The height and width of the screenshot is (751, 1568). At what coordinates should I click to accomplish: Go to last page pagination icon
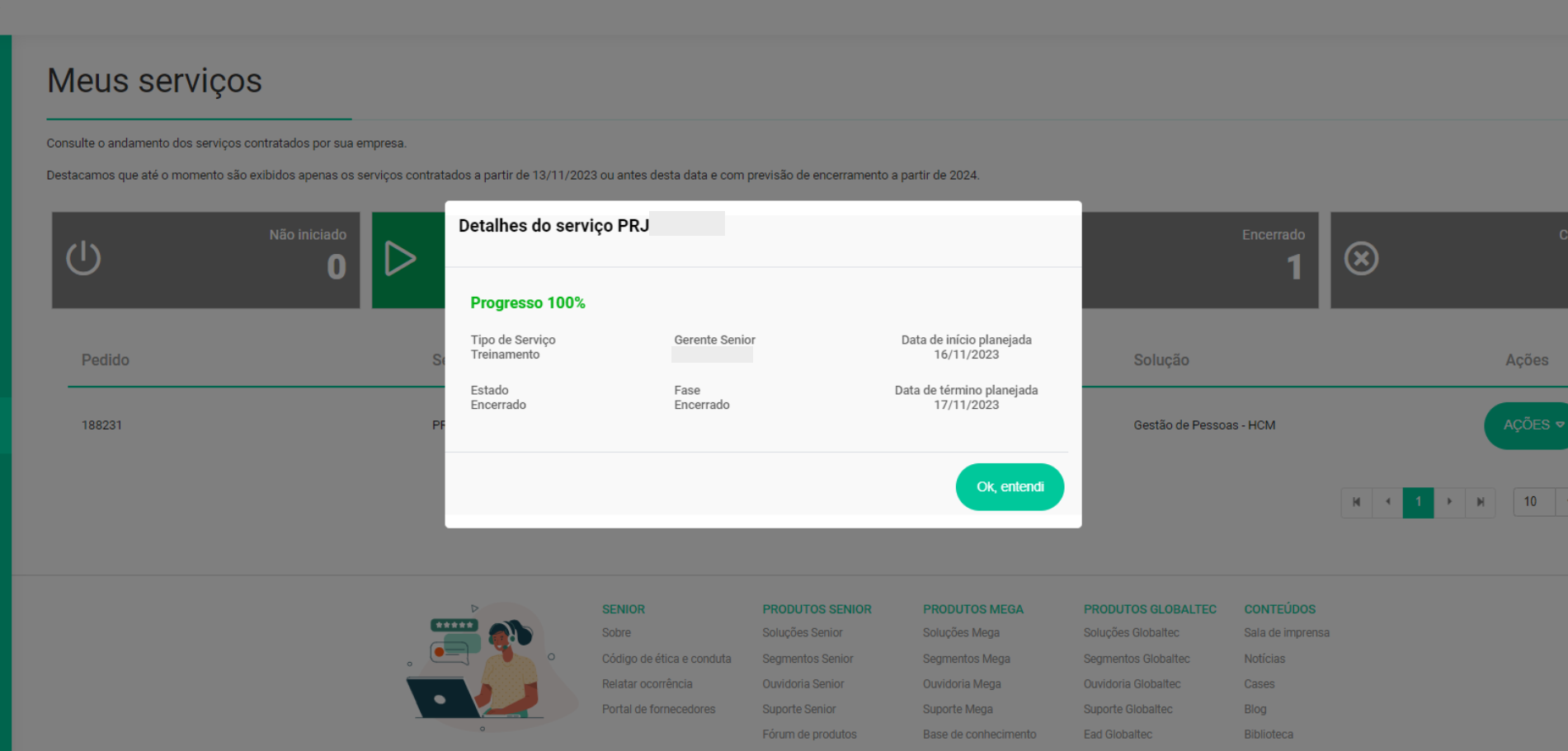coord(1481,502)
